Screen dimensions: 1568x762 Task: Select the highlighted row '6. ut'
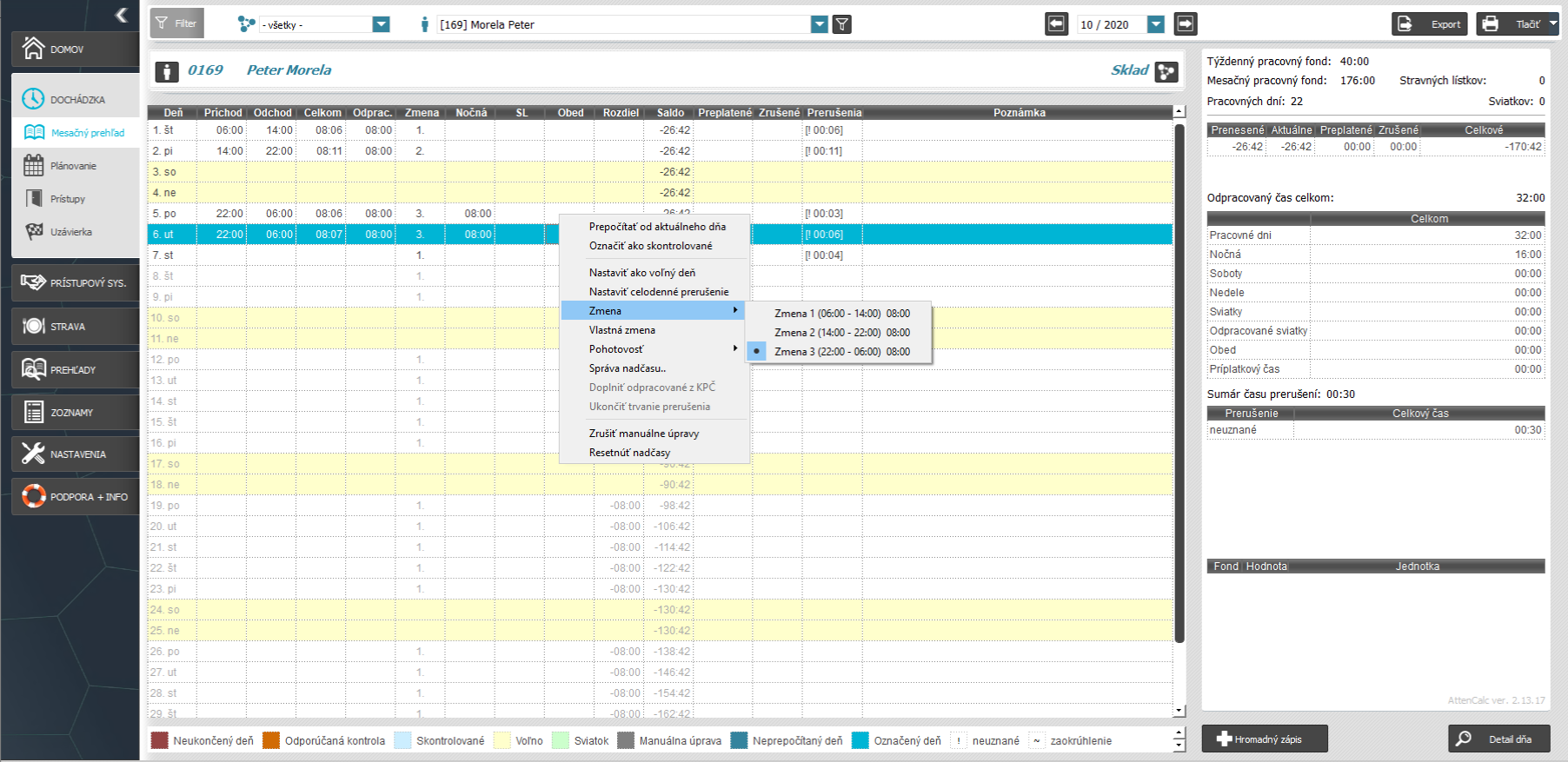(x=661, y=234)
